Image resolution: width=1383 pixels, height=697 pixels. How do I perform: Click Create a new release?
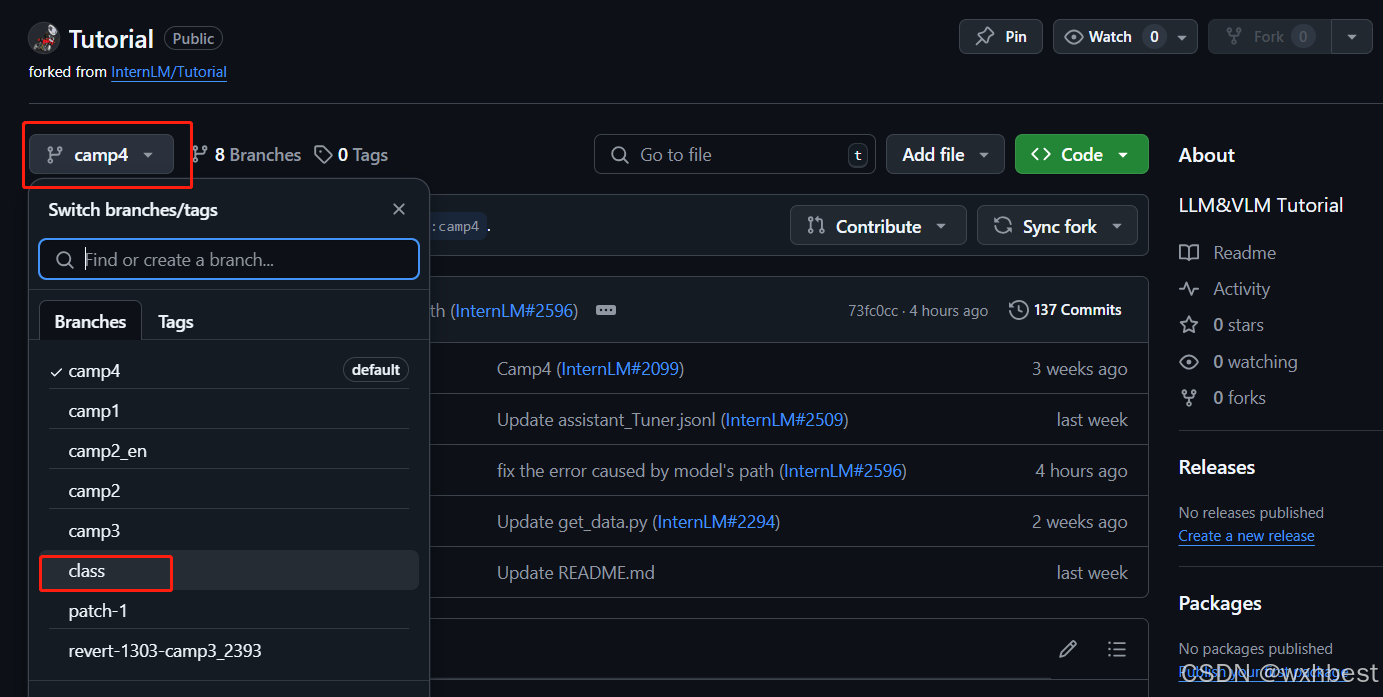pyautogui.click(x=1247, y=536)
